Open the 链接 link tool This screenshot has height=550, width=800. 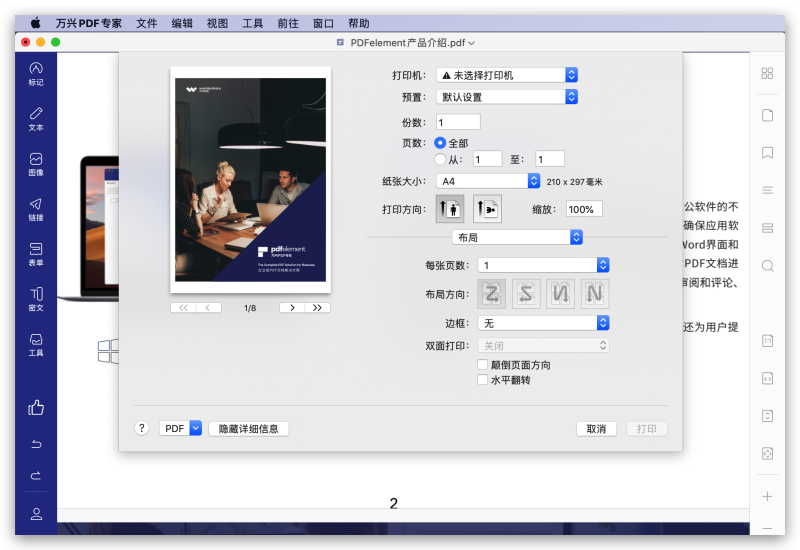click(x=36, y=208)
